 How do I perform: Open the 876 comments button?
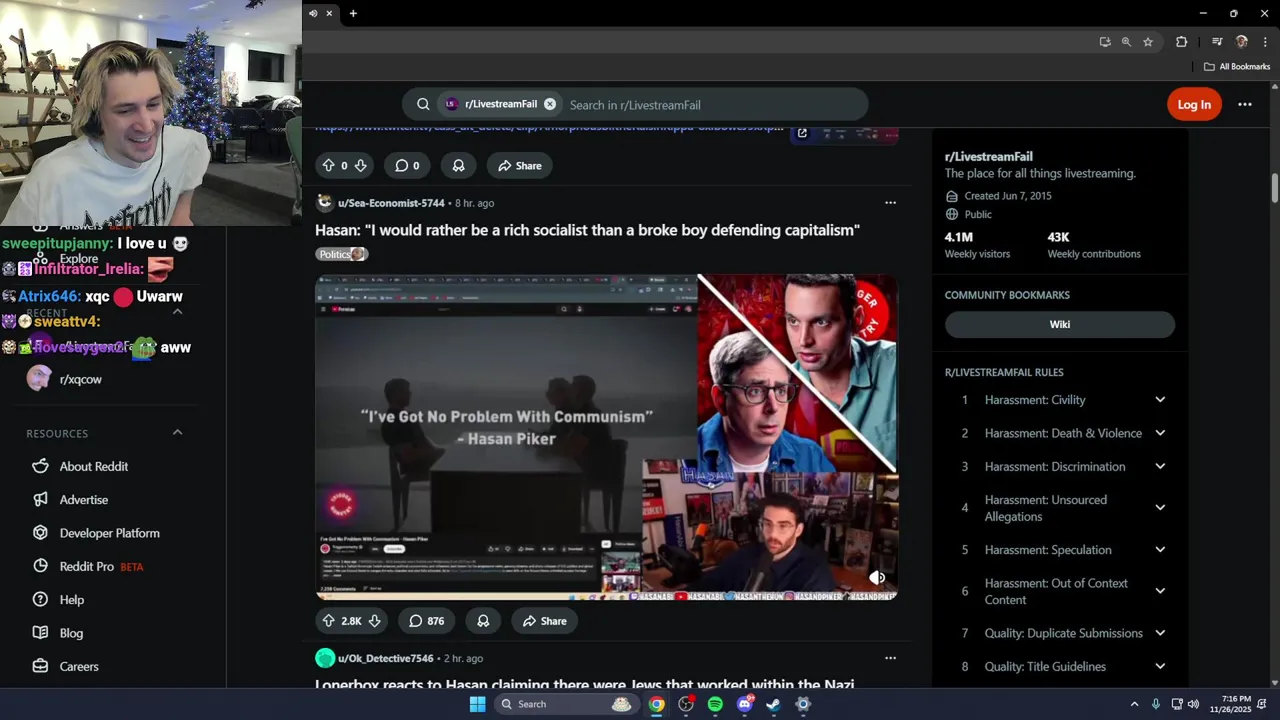coord(426,621)
